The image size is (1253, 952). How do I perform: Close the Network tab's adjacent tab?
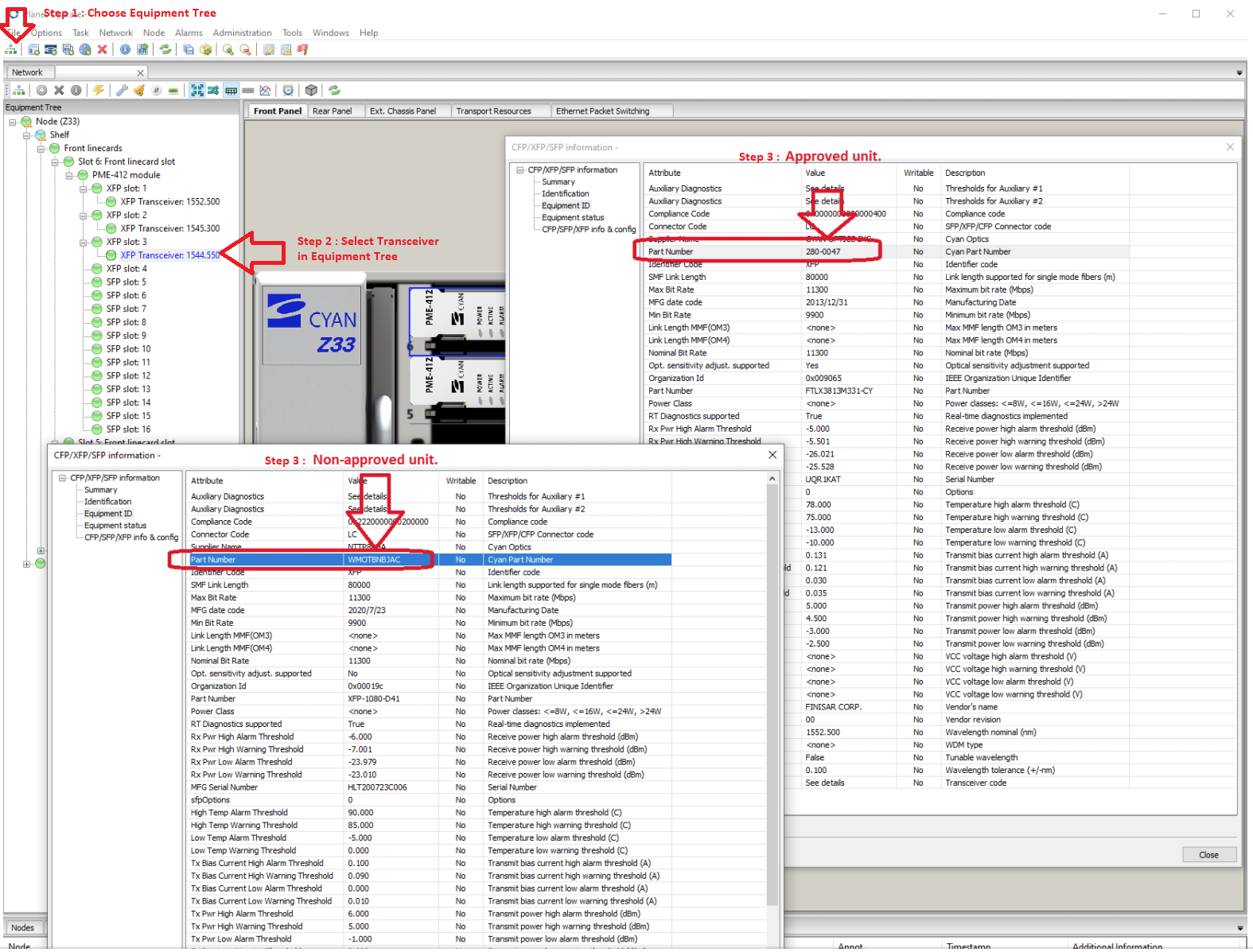(141, 73)
